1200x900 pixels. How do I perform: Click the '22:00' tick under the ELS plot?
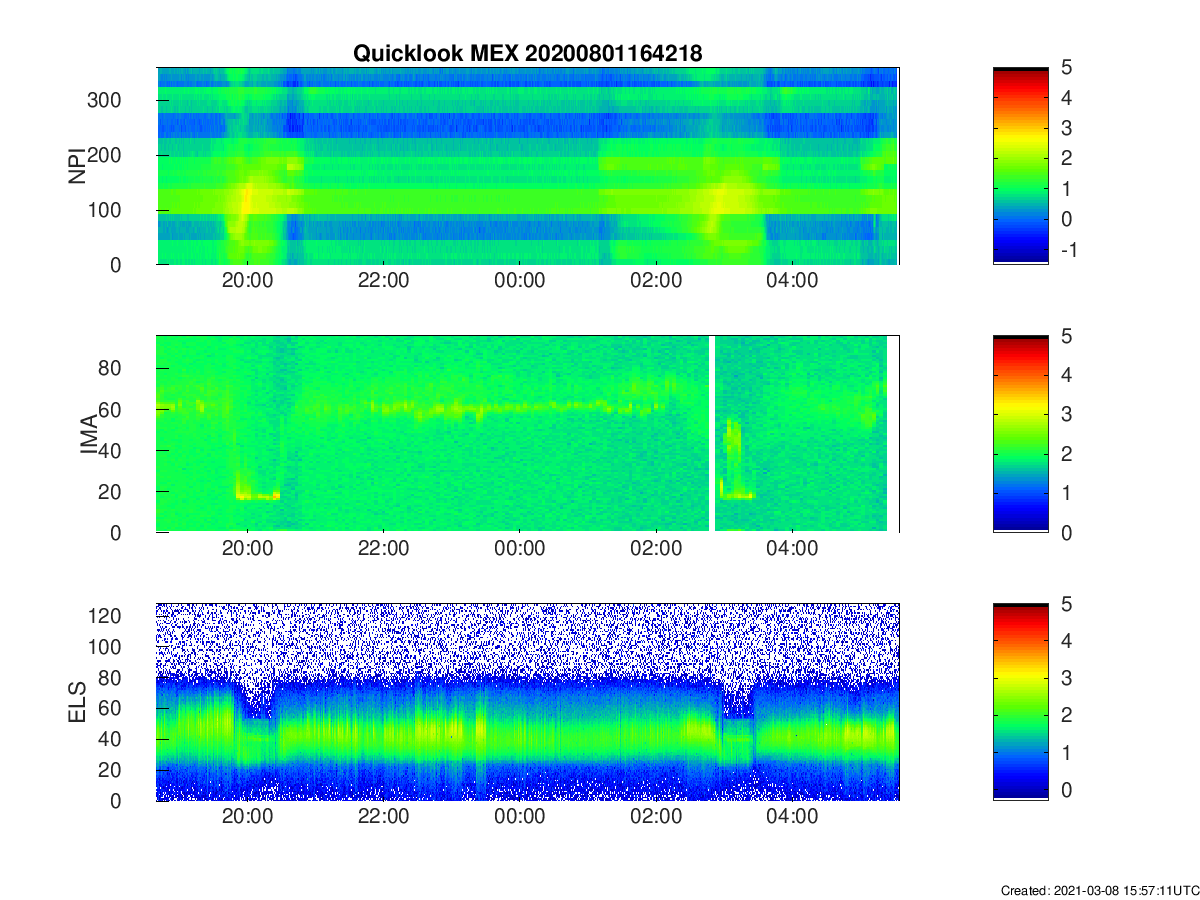pyautogui.click(x=384, y=818)
